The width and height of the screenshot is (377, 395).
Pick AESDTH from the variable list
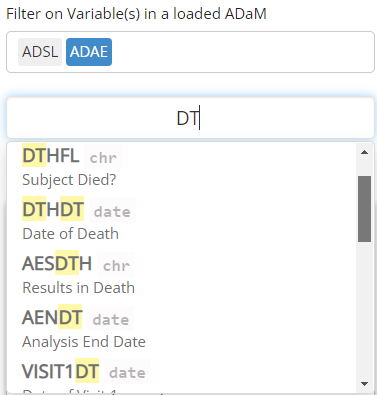coord(182,274)
